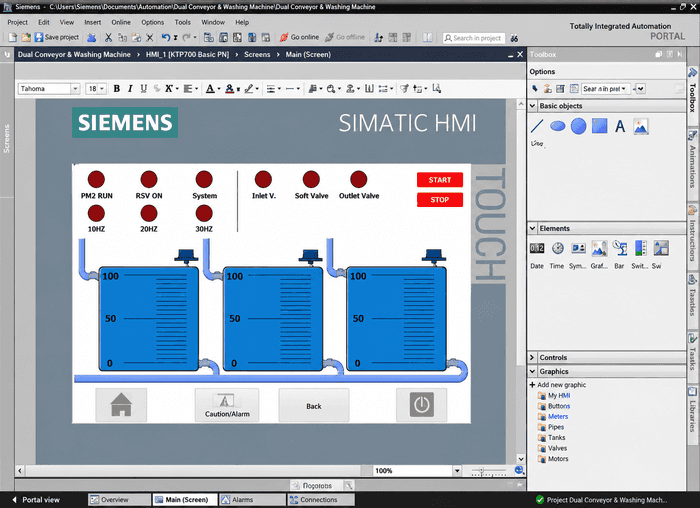Open the Buttons graphics folder

click(x=554, y=406)
